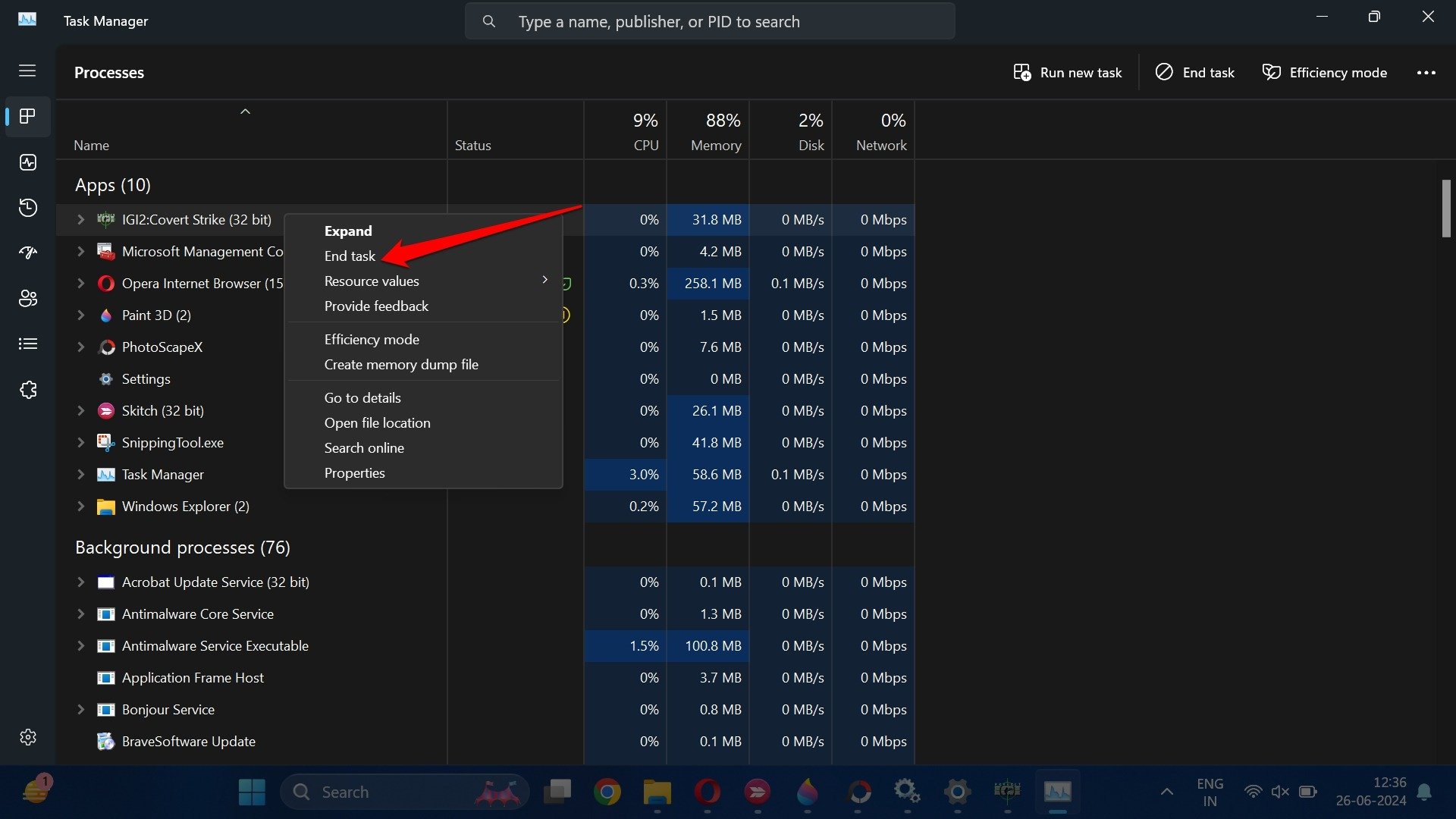Image resolution: width=1456 pixels, height=819 pixels.
Task: Click the App history icon in sidebar
Action: (x=27, y=207)
